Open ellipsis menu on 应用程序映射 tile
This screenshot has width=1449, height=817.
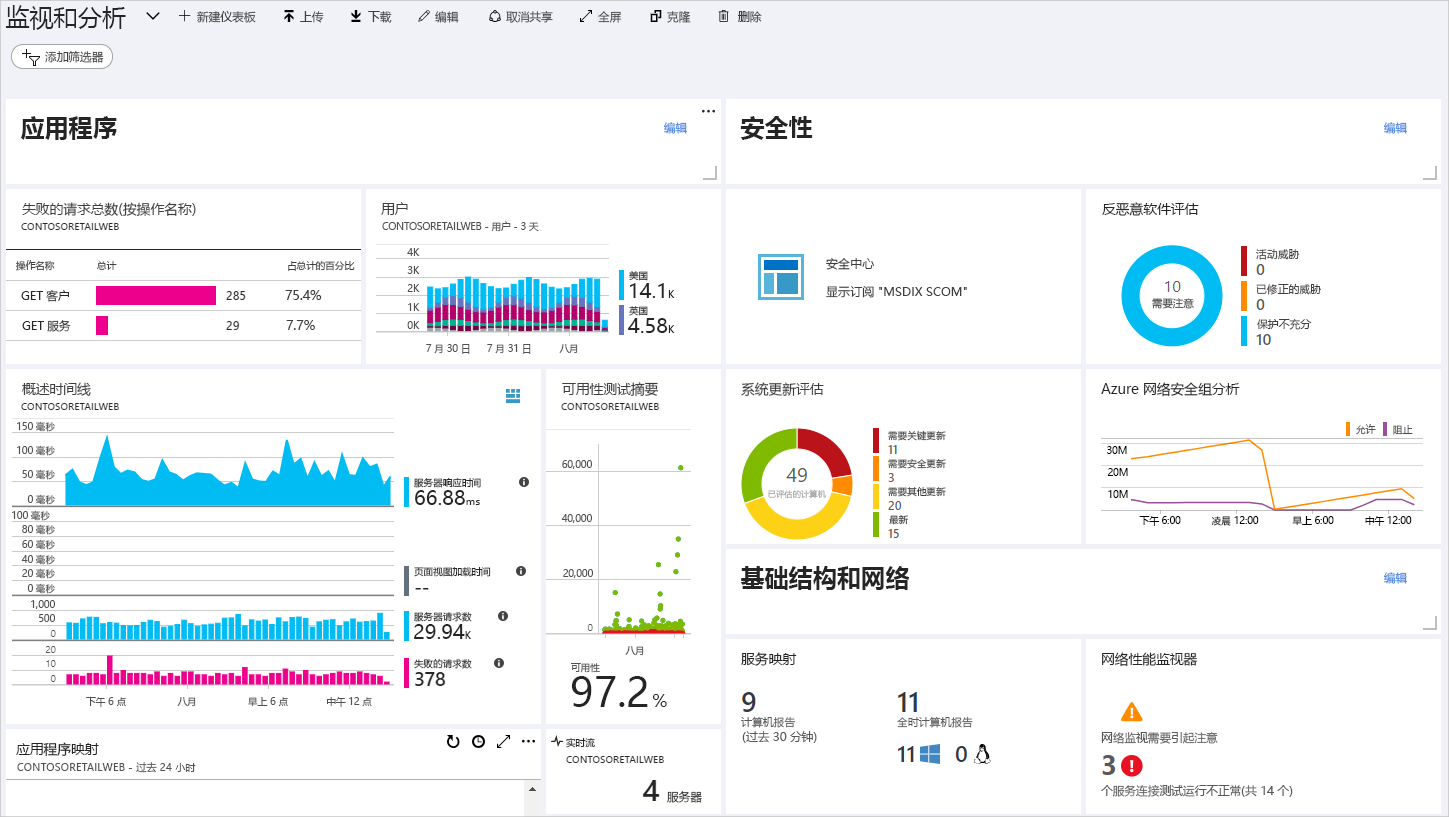pyautogui.click(x=529, y=741)
